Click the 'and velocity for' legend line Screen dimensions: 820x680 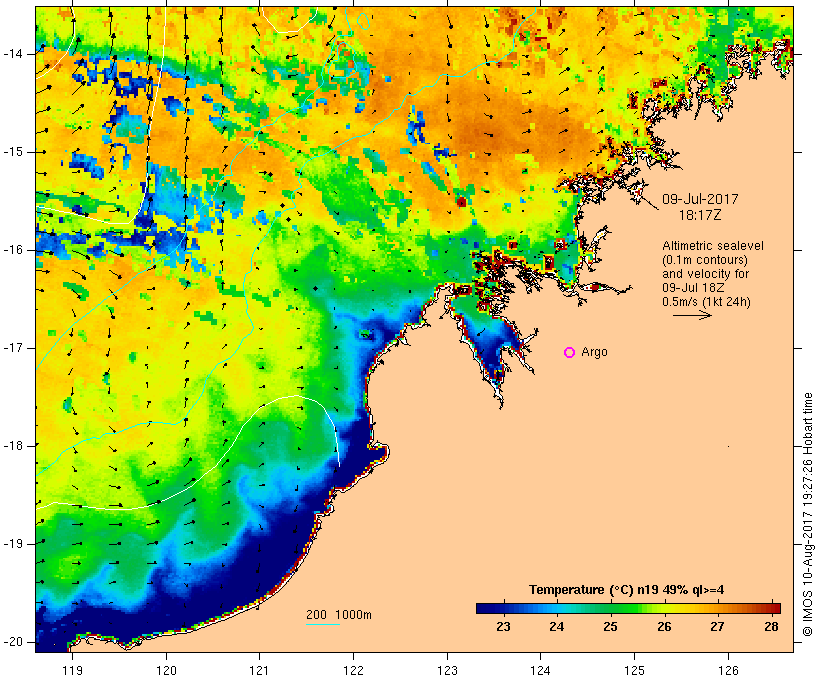click(x=705, y=274)
